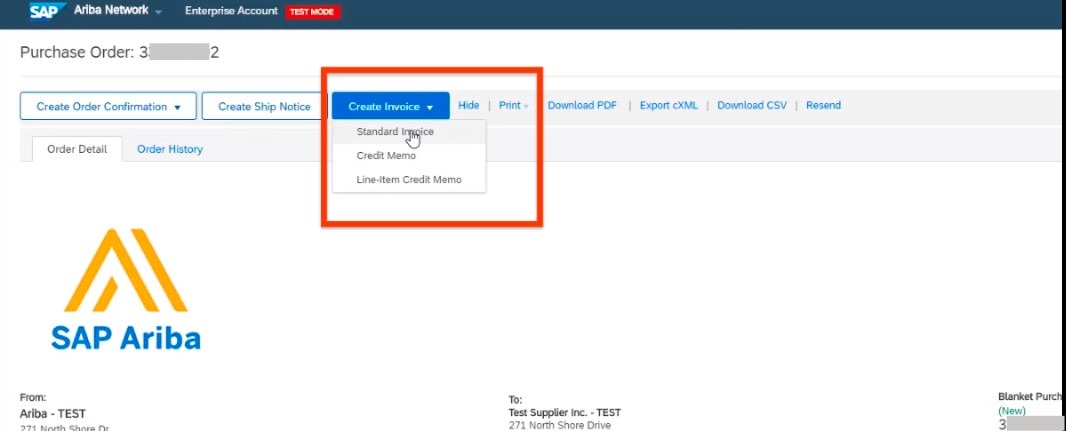Select Standard Invoice from the menu

(395, 132)
